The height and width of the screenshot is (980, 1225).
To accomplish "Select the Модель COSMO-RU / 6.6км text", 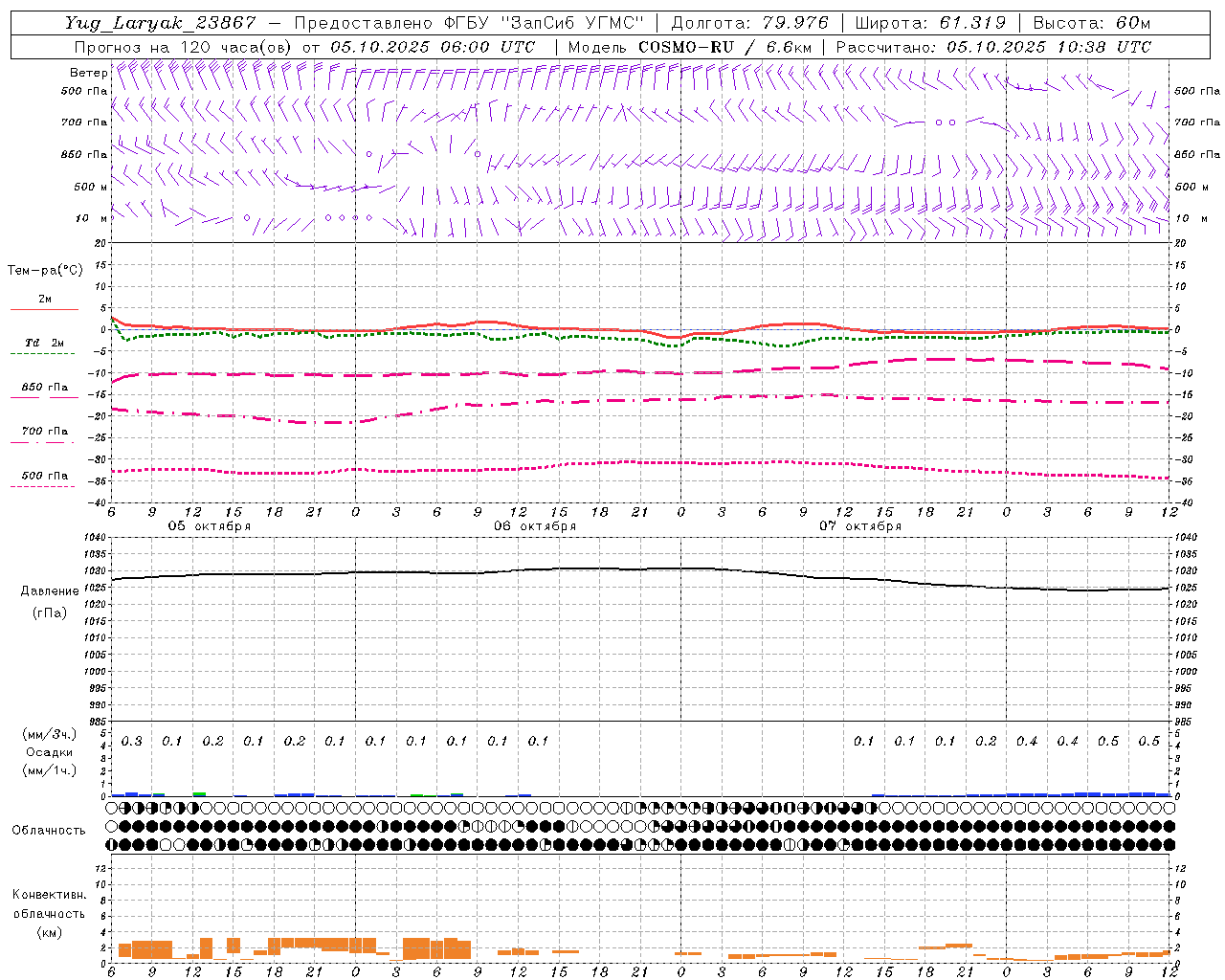I will 690,47.
